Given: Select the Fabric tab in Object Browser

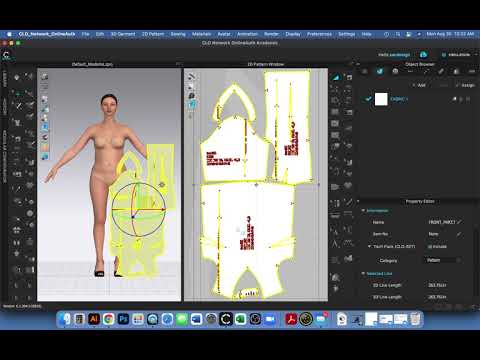Looking at the screenshot, I should click(380, 71).
